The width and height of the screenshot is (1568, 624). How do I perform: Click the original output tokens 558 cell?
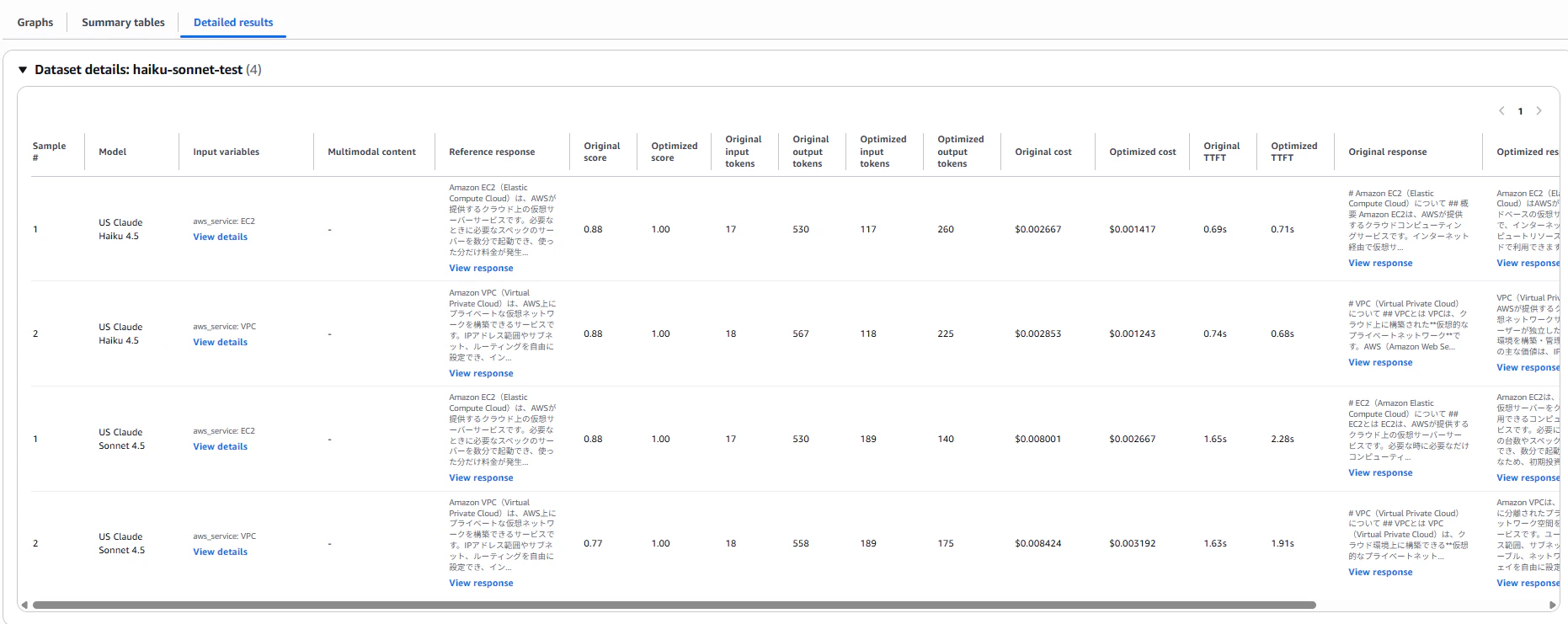[801, 543]
